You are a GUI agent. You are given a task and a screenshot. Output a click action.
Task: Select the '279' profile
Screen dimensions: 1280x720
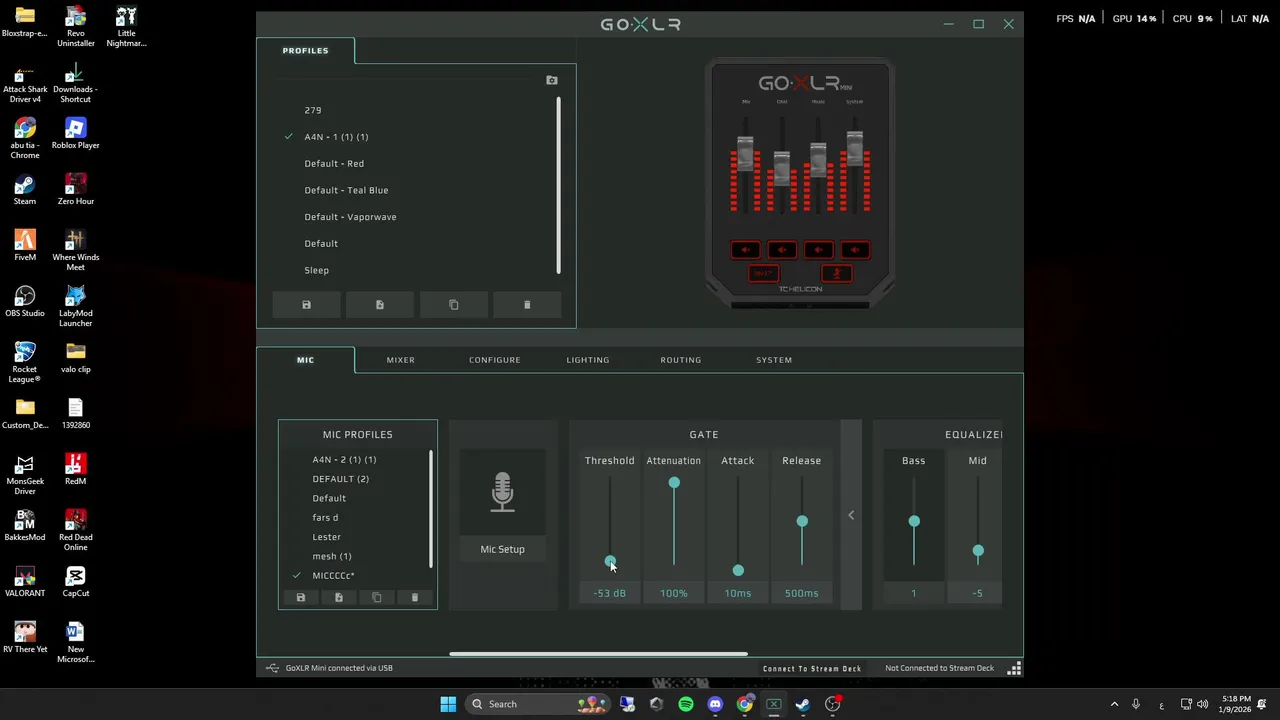(x=313, y=110)
